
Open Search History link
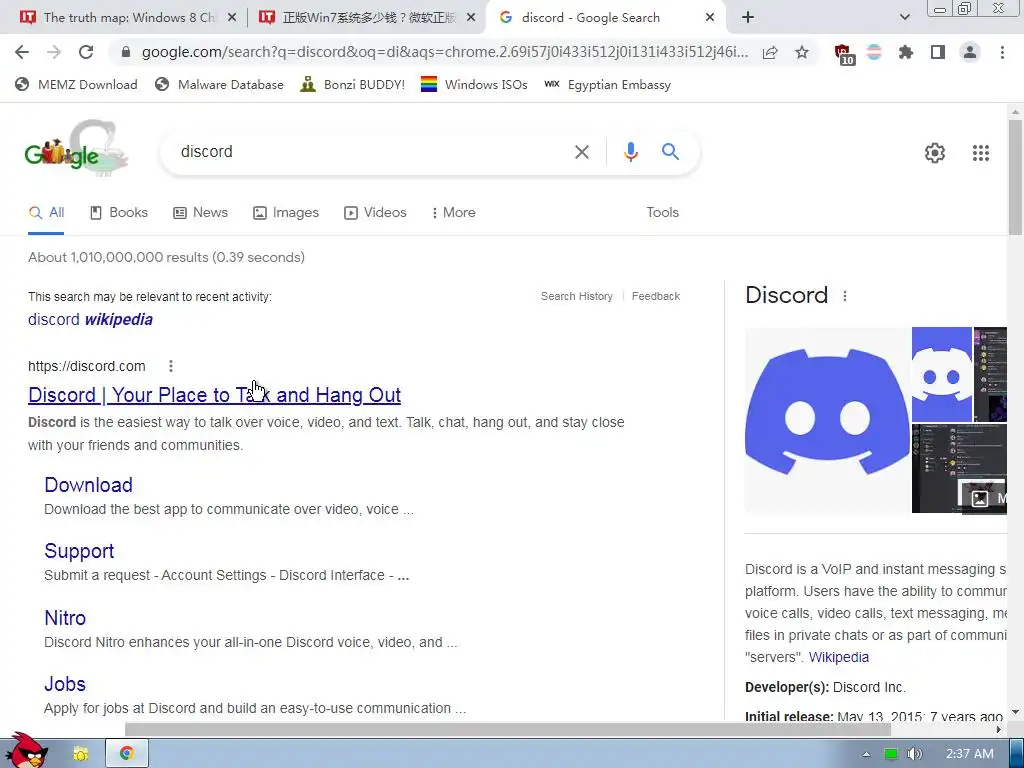pyautogui.click(x=577, y=296)
